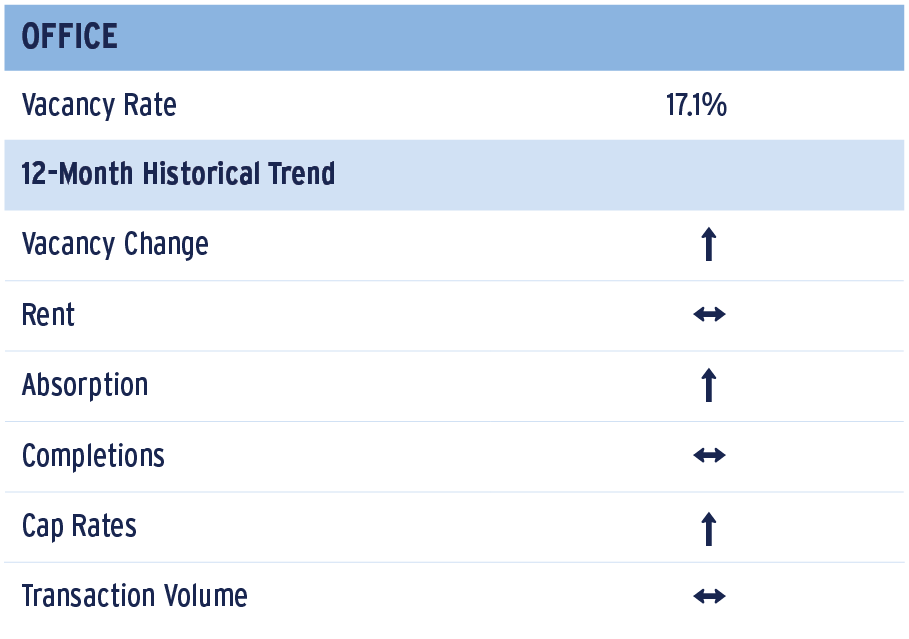This screenshot has height=639, width=909.
Task: Click the light blue Historical Trend band
Action: 454,175
